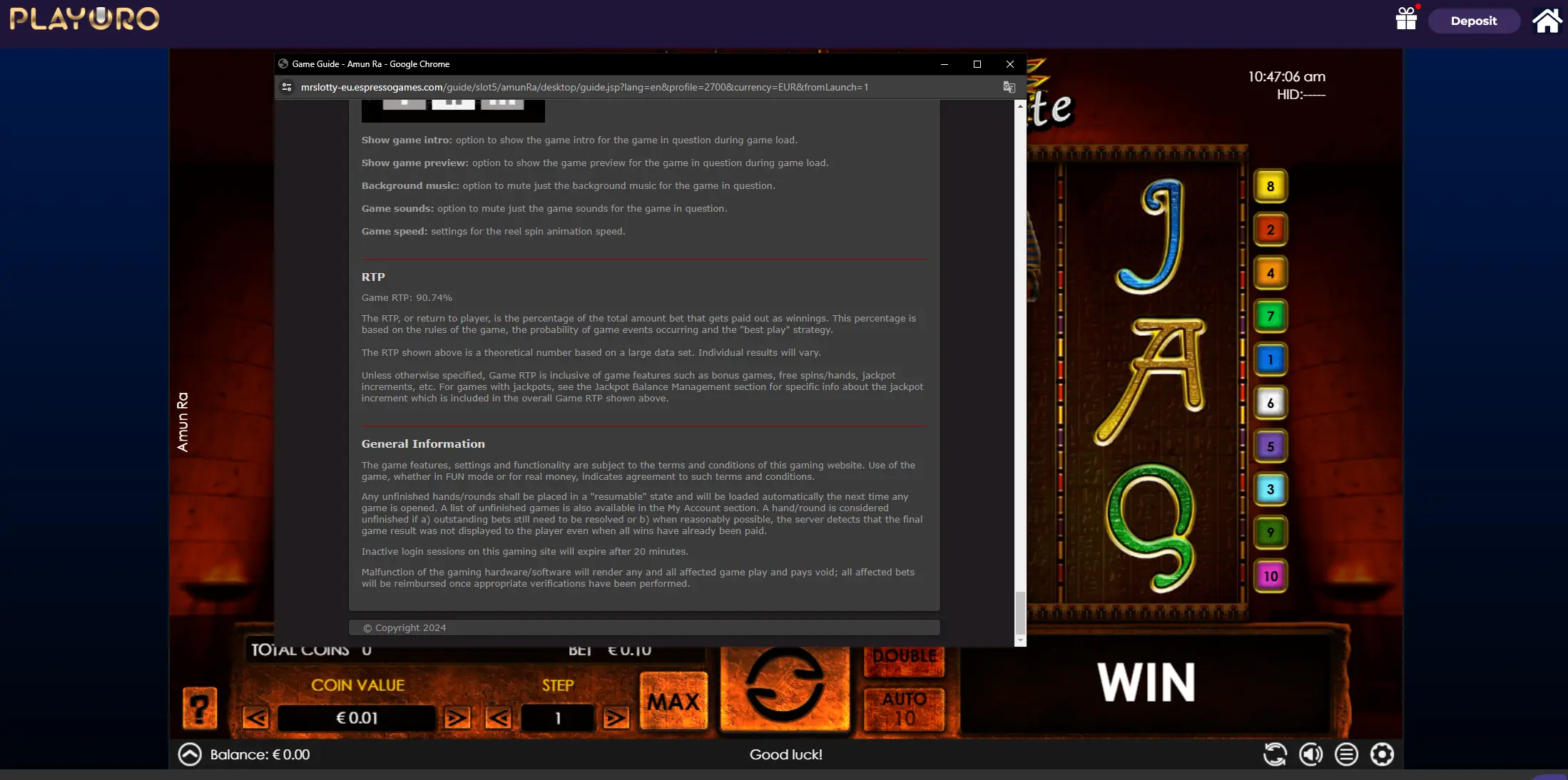Click the 'Good luck!' status message

785,754
